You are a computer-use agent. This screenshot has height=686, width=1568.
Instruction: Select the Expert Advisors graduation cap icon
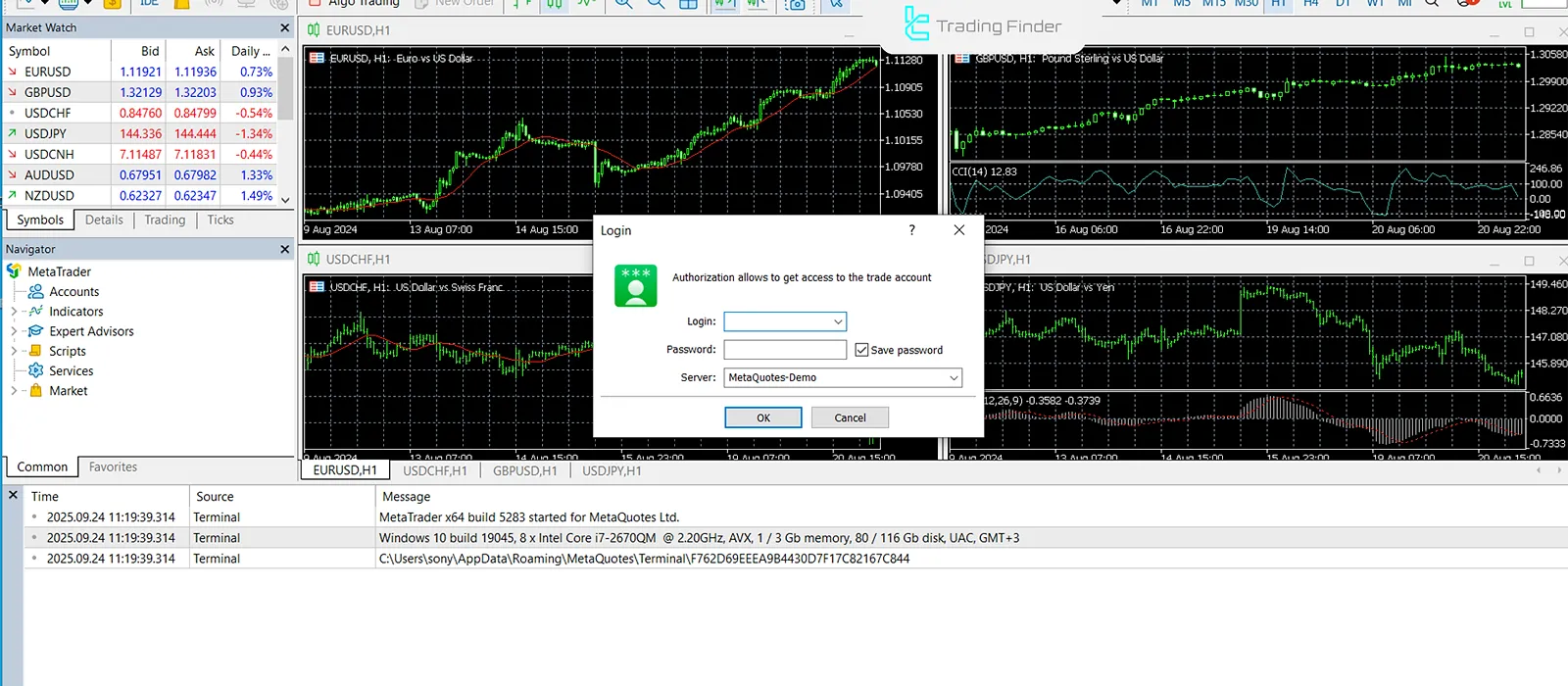click(36, 331)
